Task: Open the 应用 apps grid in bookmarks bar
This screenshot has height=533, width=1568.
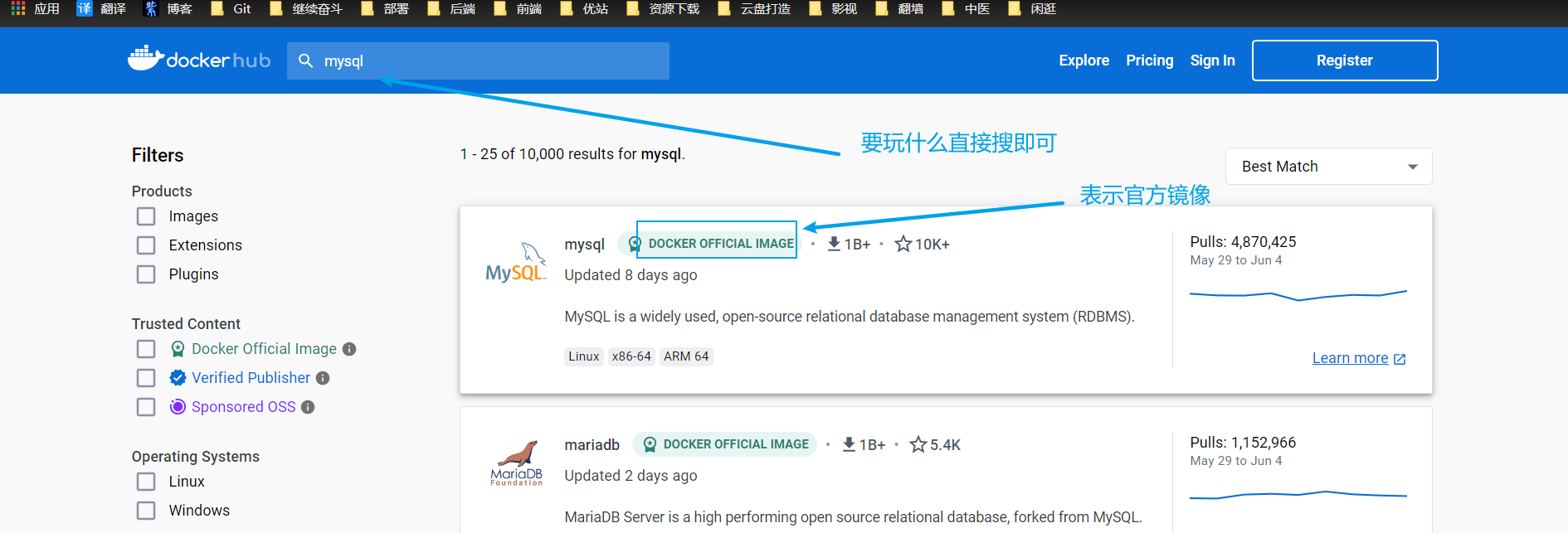Action: 35,9
